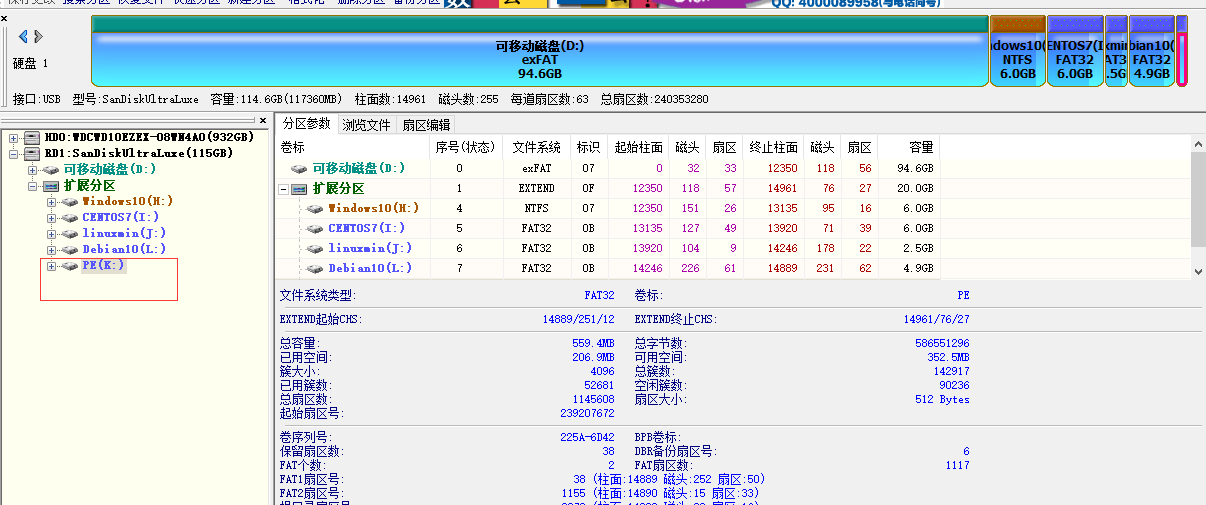
Task: Collapse 扩展分区 in the left tree
Action: (x=33, y=186)
